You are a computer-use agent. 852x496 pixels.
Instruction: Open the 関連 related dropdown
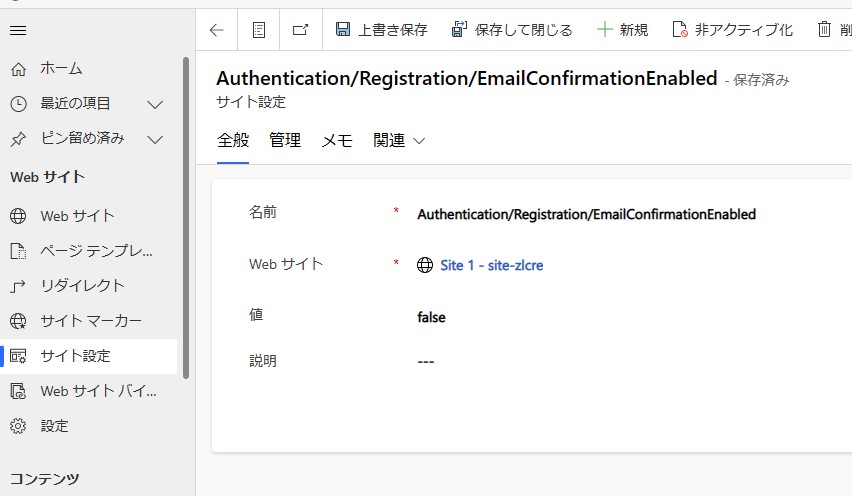click(x=399, y=141)
